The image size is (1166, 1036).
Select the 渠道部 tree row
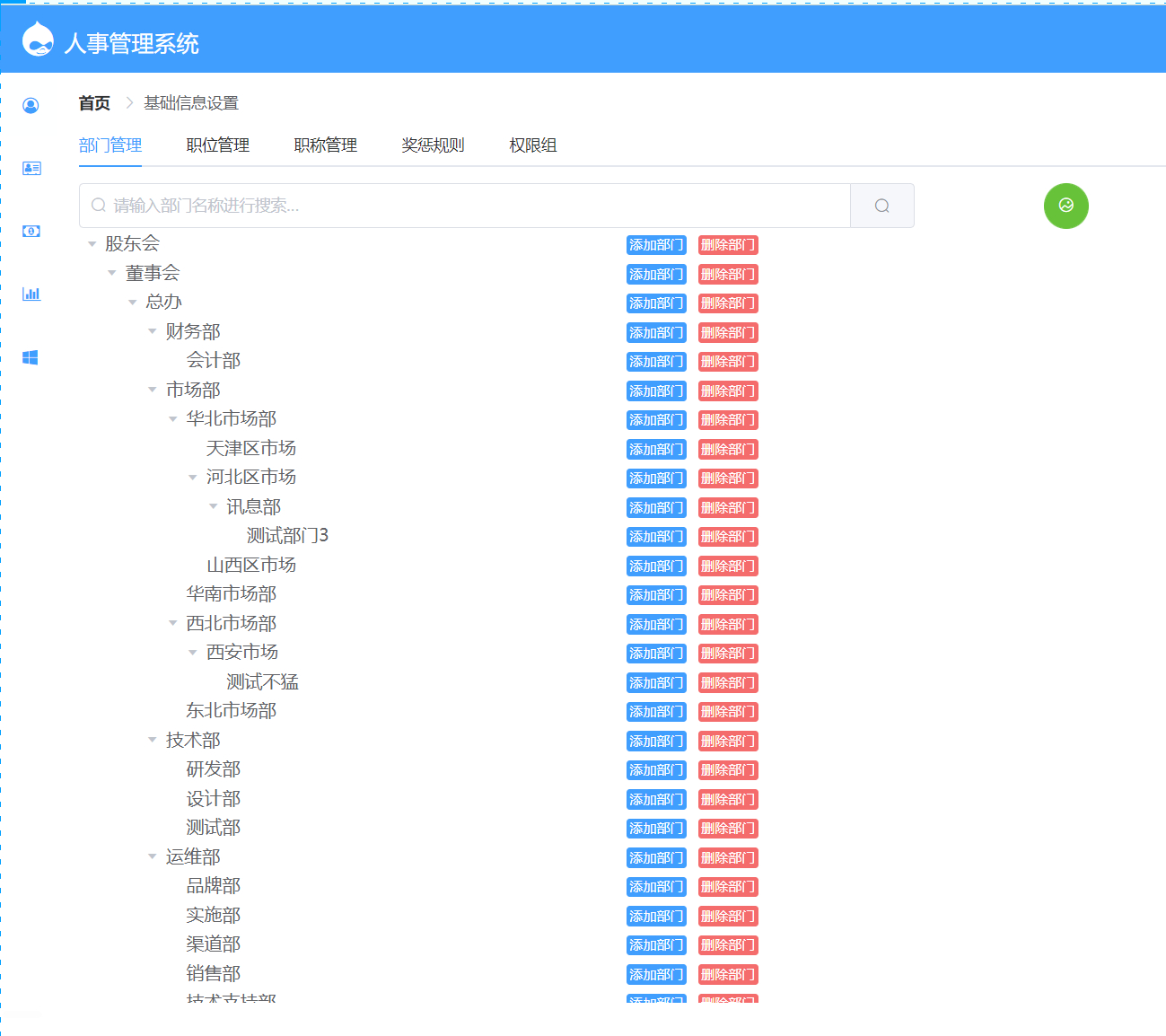[214, 944]
